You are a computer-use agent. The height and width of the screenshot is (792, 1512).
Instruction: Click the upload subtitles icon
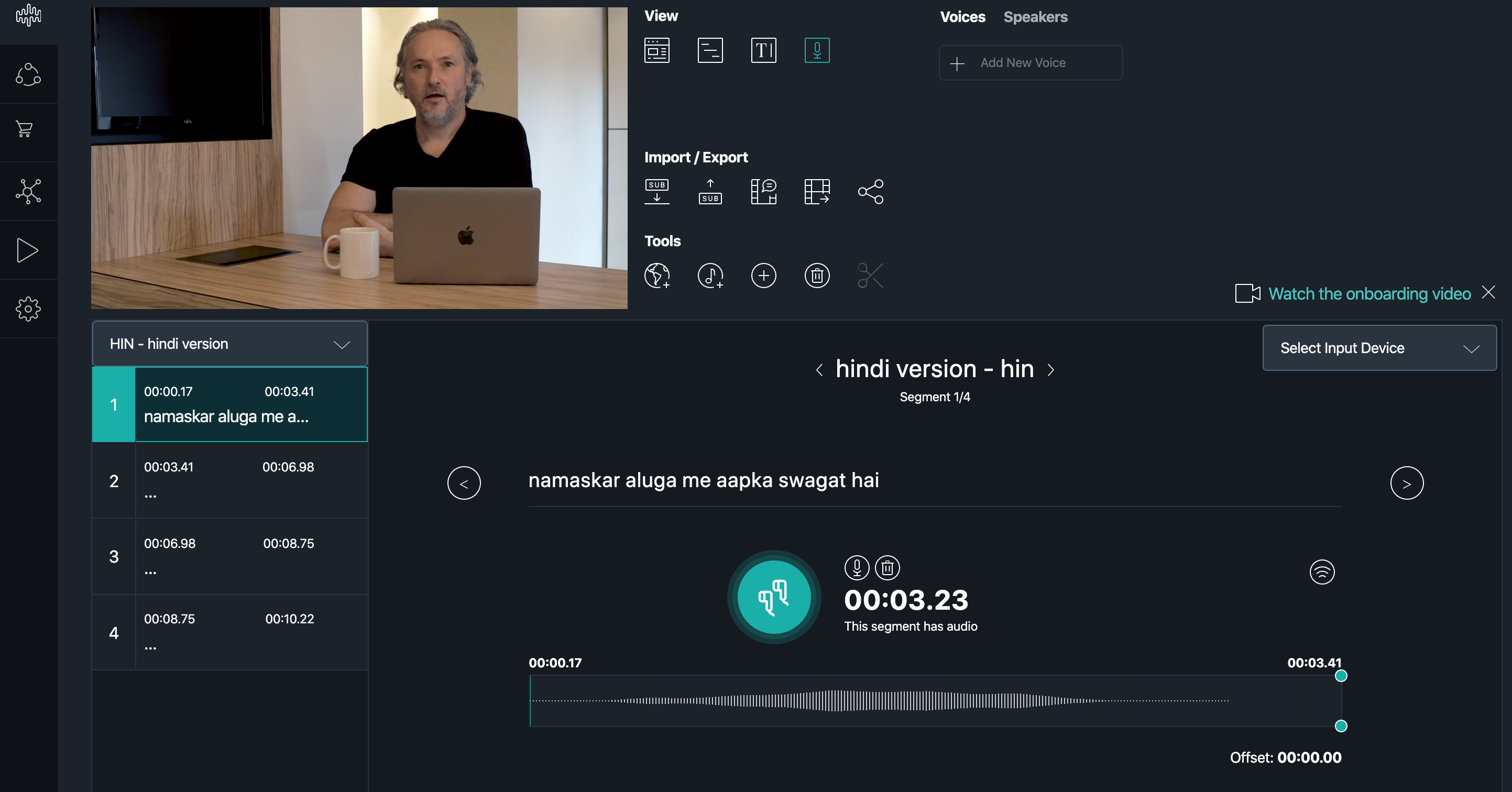click(x=710, y=192)
